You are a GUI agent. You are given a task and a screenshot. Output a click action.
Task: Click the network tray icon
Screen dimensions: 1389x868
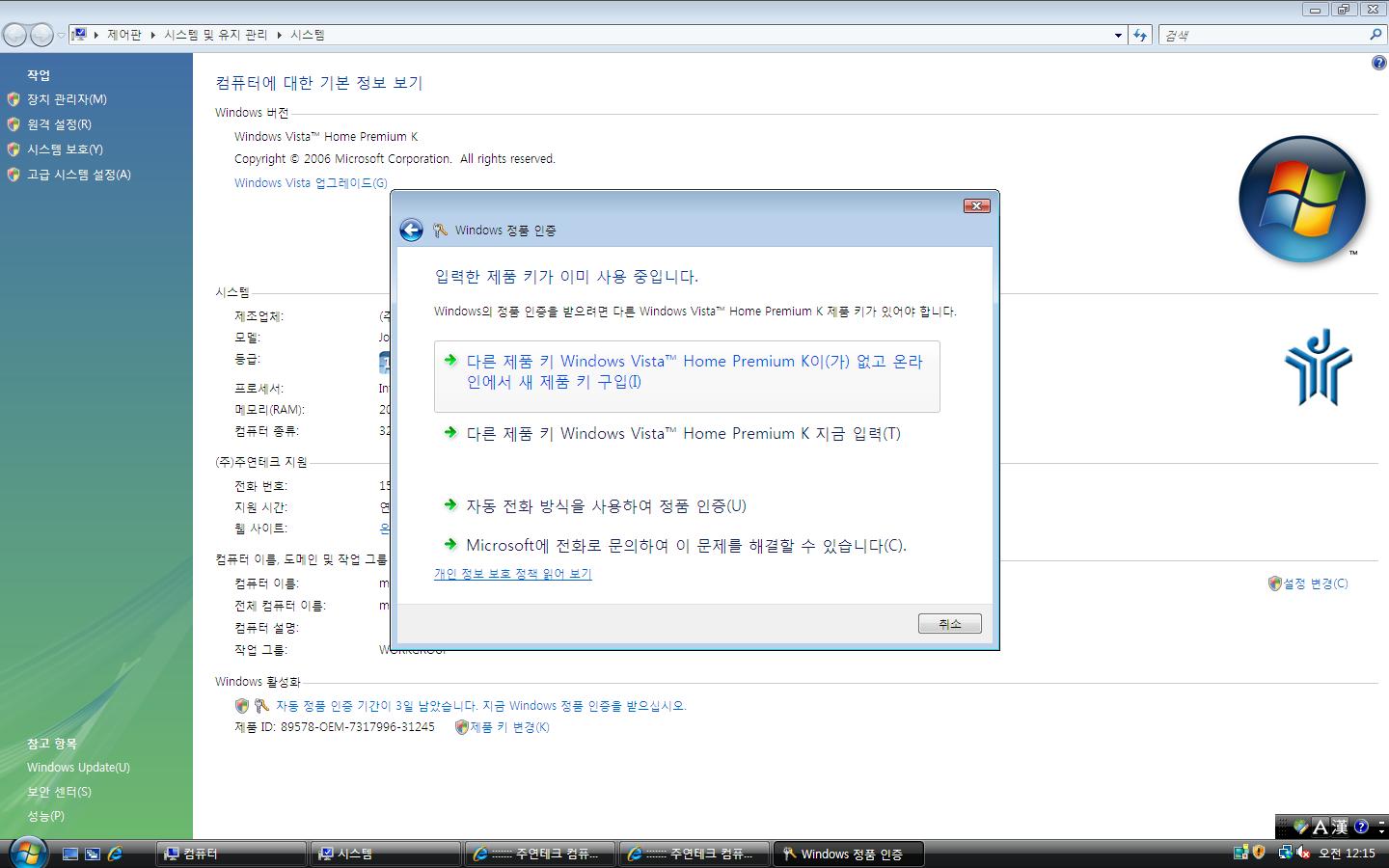coord(1285,853)
